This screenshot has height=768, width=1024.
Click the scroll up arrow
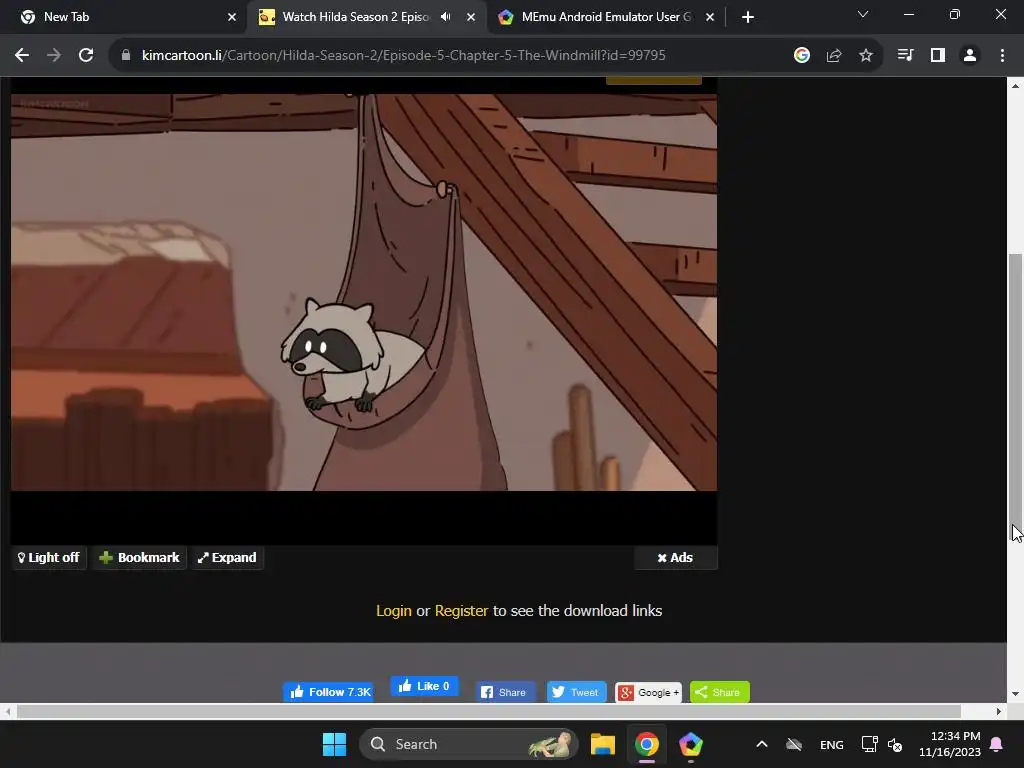tap(1015, 86)
